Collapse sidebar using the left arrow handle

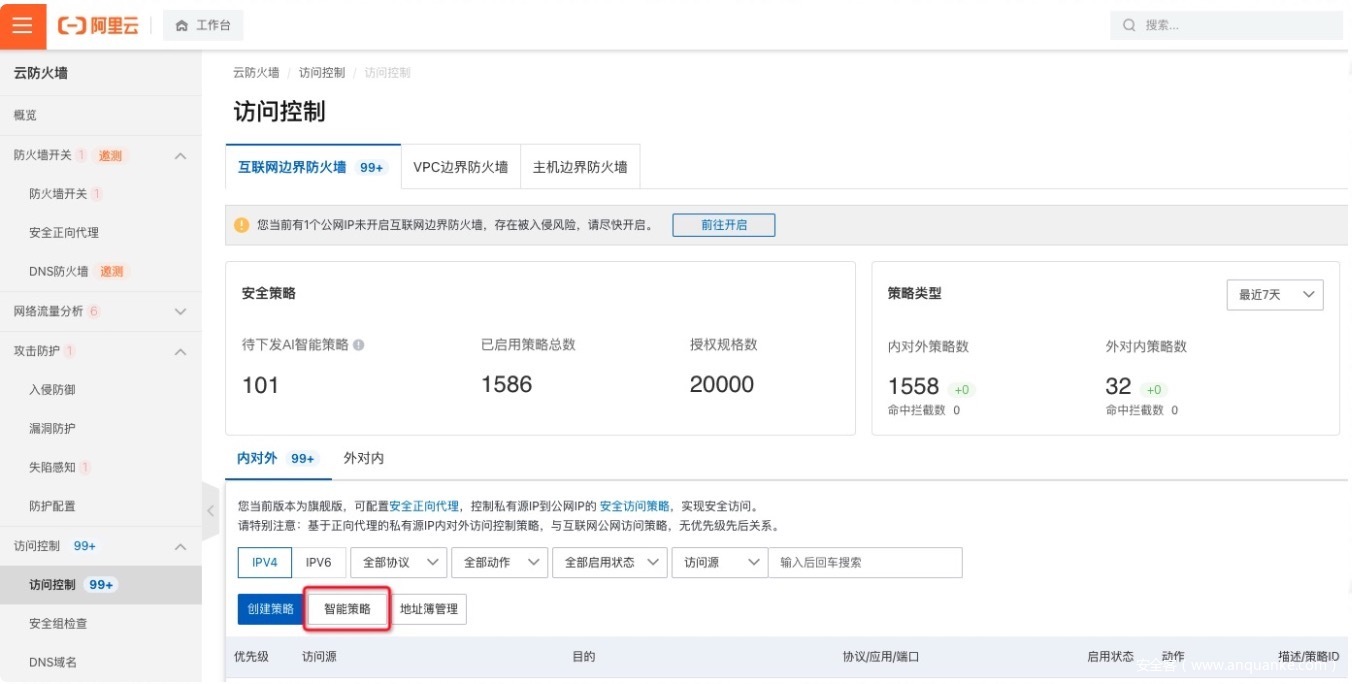click(210, 511)
